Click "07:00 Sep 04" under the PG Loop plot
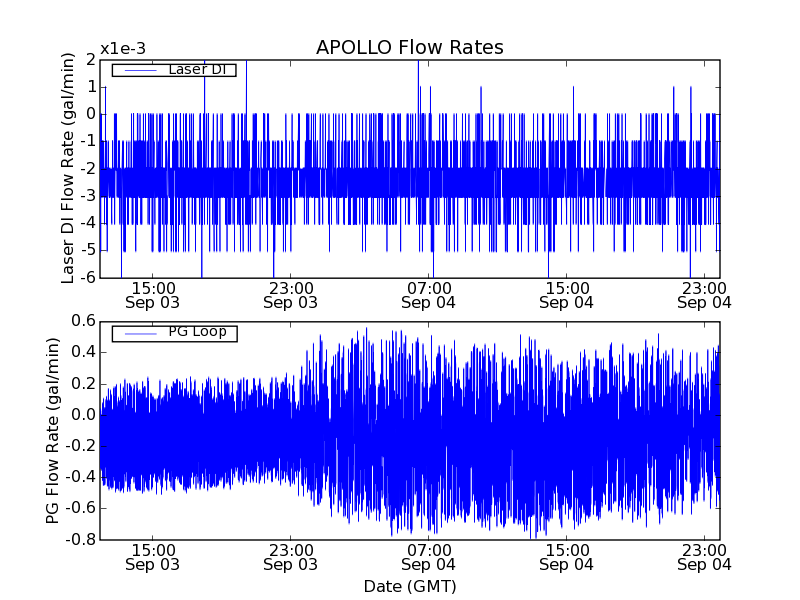 point(429,558)
